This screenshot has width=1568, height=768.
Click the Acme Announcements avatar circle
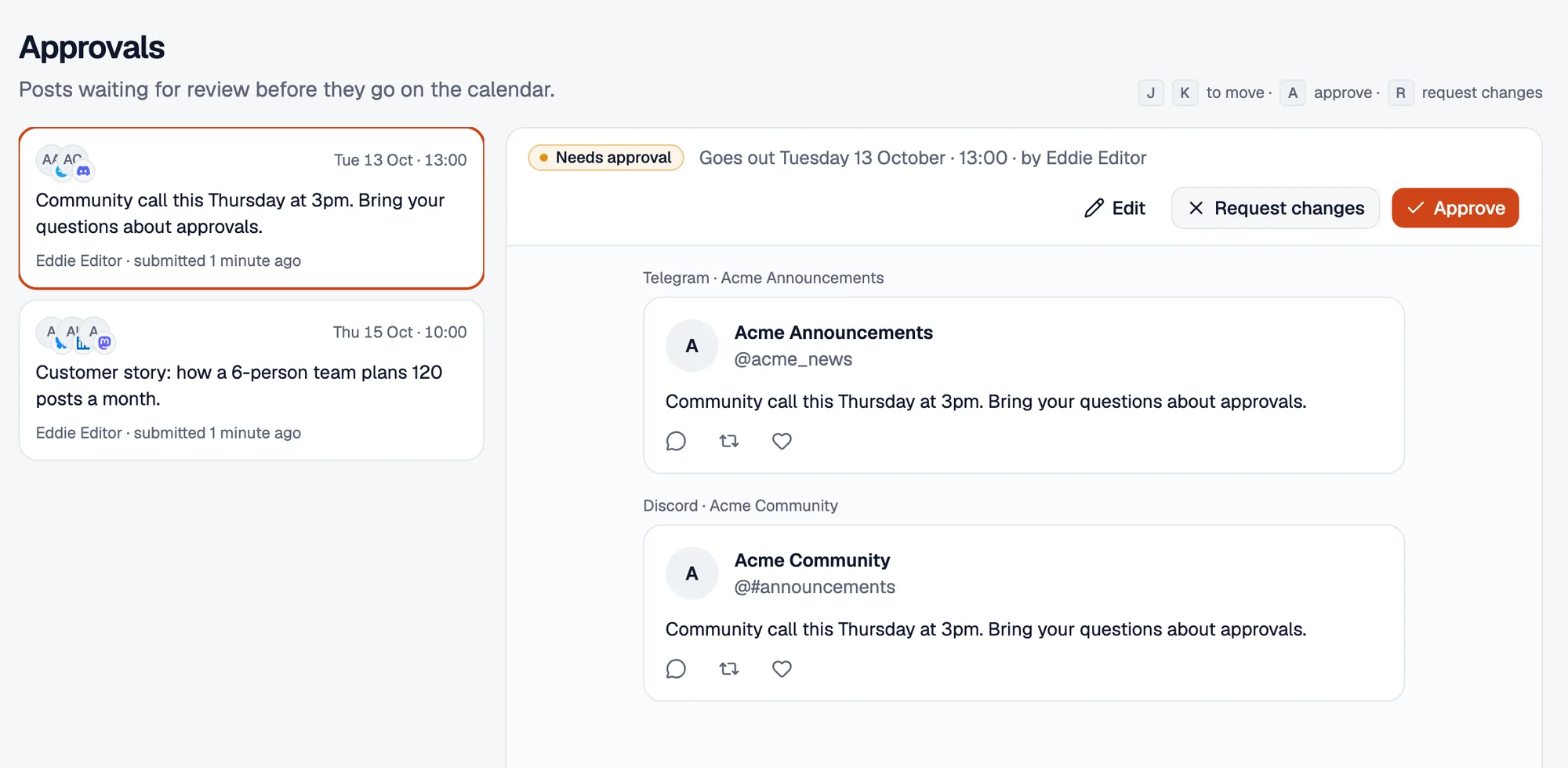coord(691,346)
